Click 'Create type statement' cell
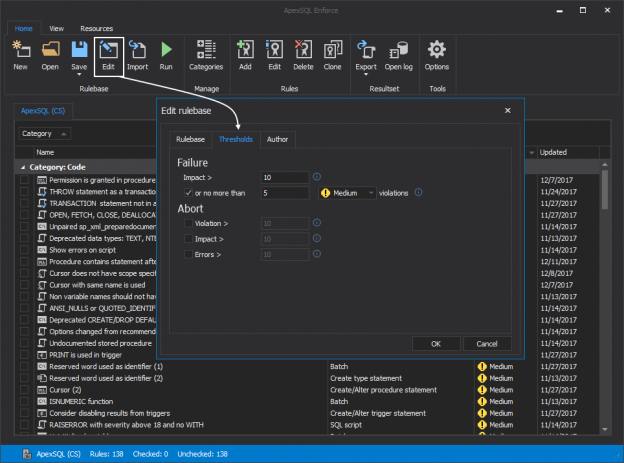Screen dimensions: 624x463 366,378
